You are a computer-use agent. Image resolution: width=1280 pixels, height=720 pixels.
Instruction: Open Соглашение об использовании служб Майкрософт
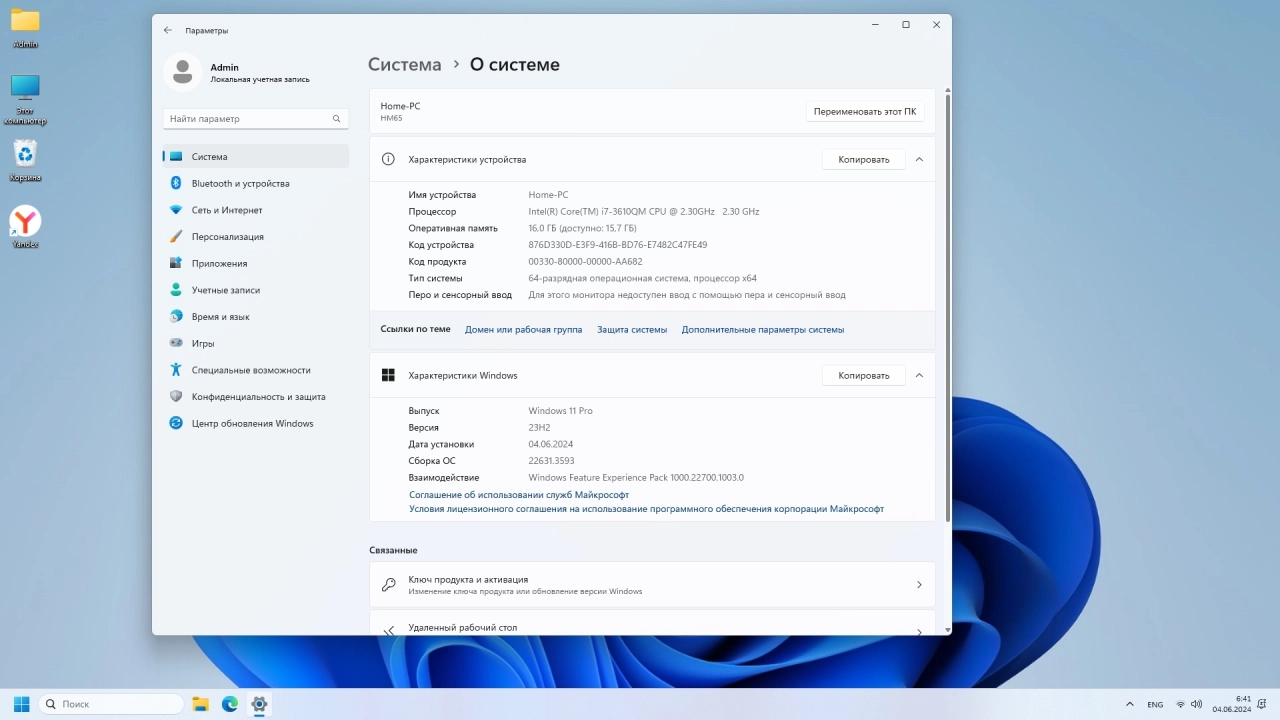pyautogui.click(x=519, y=495)
